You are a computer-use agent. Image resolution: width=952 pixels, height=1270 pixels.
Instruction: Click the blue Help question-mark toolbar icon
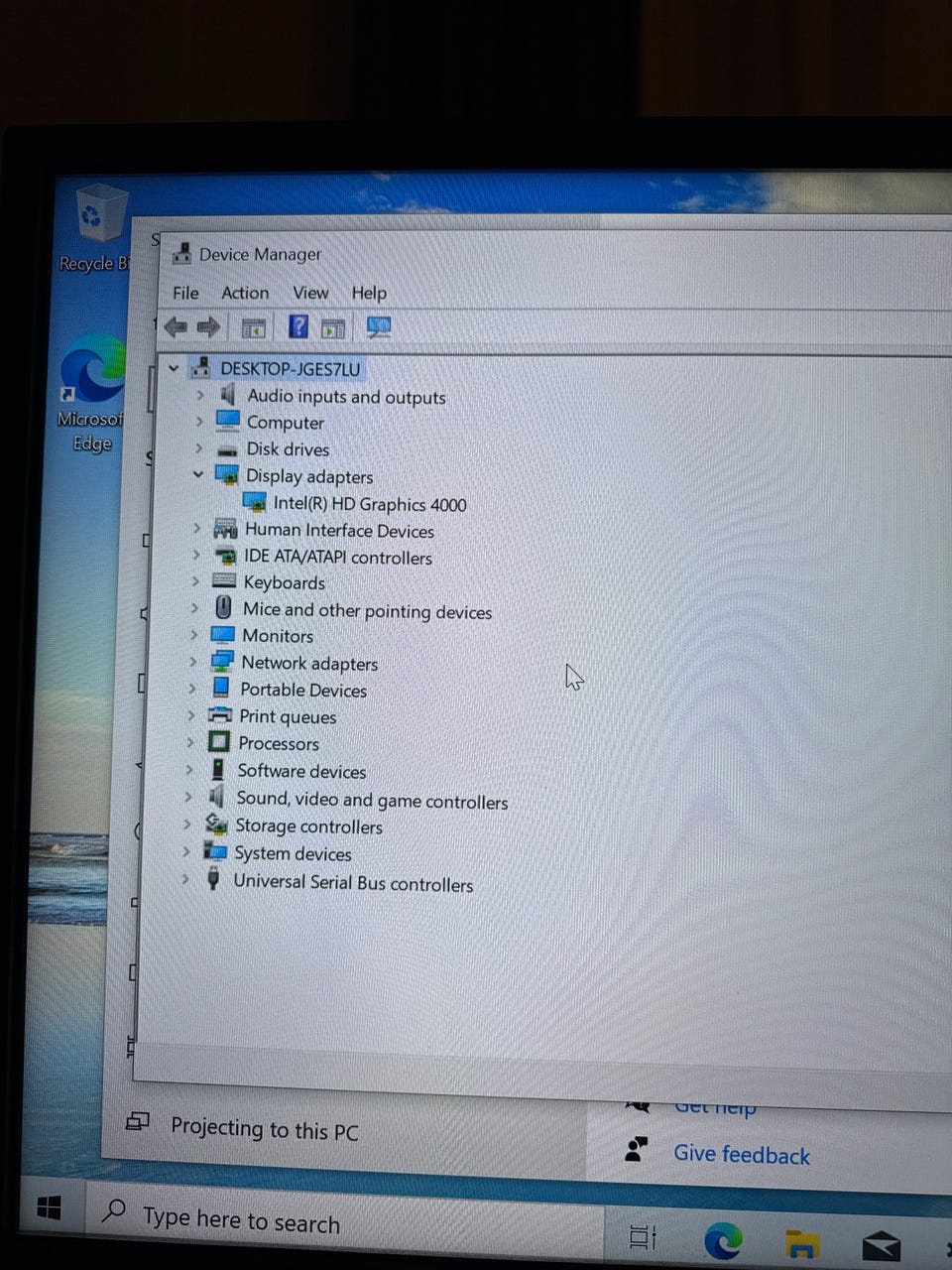pos(298,326)
